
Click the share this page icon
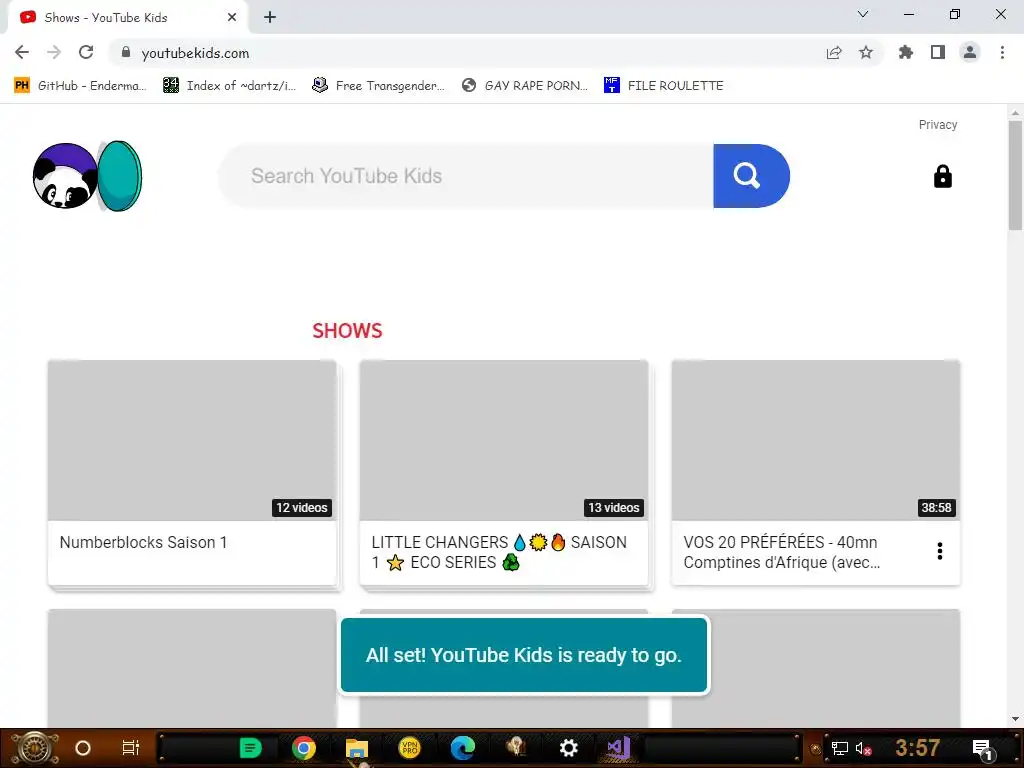point(834,53)
